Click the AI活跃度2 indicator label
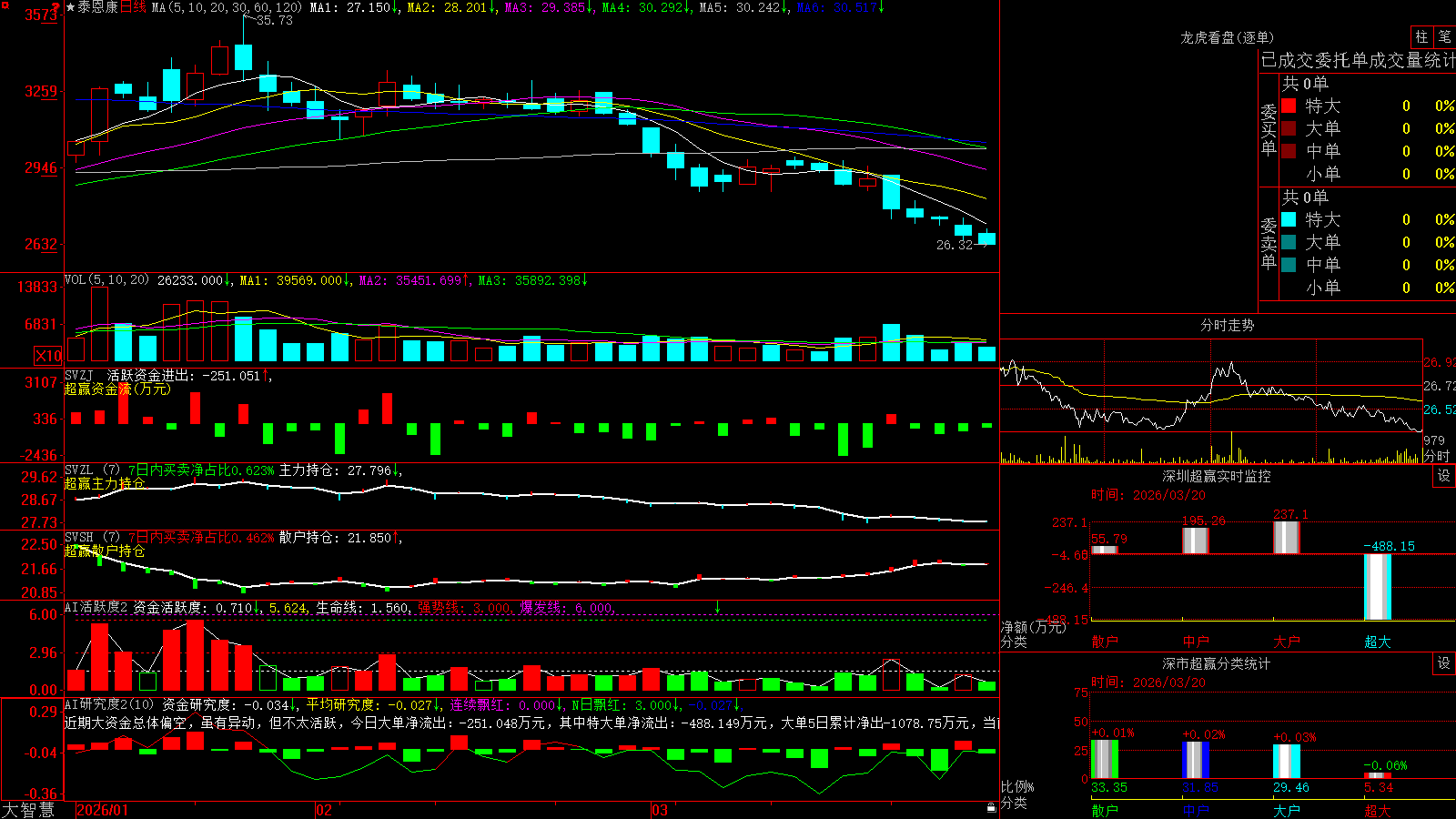The width and height of the screenshot is (1456, 819). 96,607
